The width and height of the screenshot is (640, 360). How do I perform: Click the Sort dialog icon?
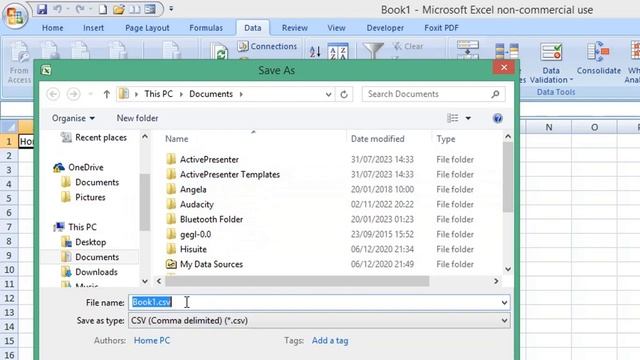[338, 51]
